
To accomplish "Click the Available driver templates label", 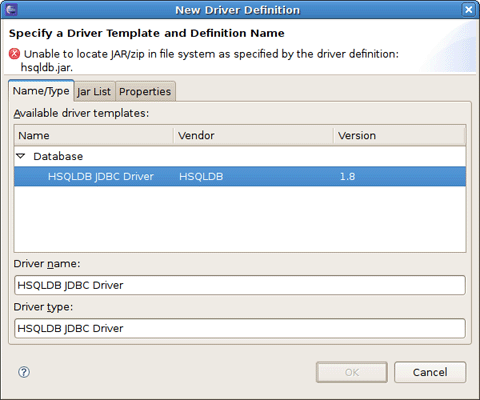I will pos(81,113).
